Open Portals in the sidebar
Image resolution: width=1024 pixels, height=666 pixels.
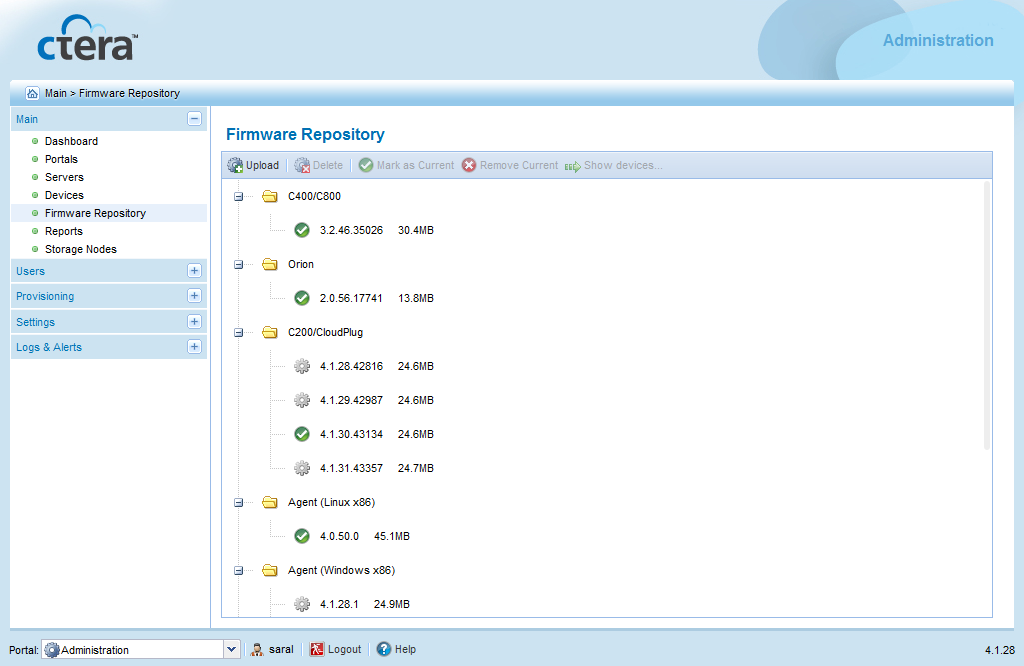[61, 159]
